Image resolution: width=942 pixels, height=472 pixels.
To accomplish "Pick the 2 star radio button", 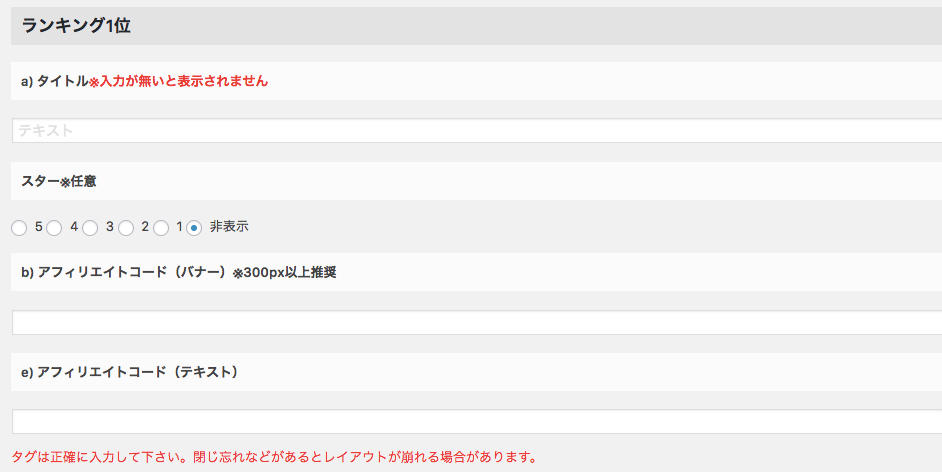I will tap(126, 228).
